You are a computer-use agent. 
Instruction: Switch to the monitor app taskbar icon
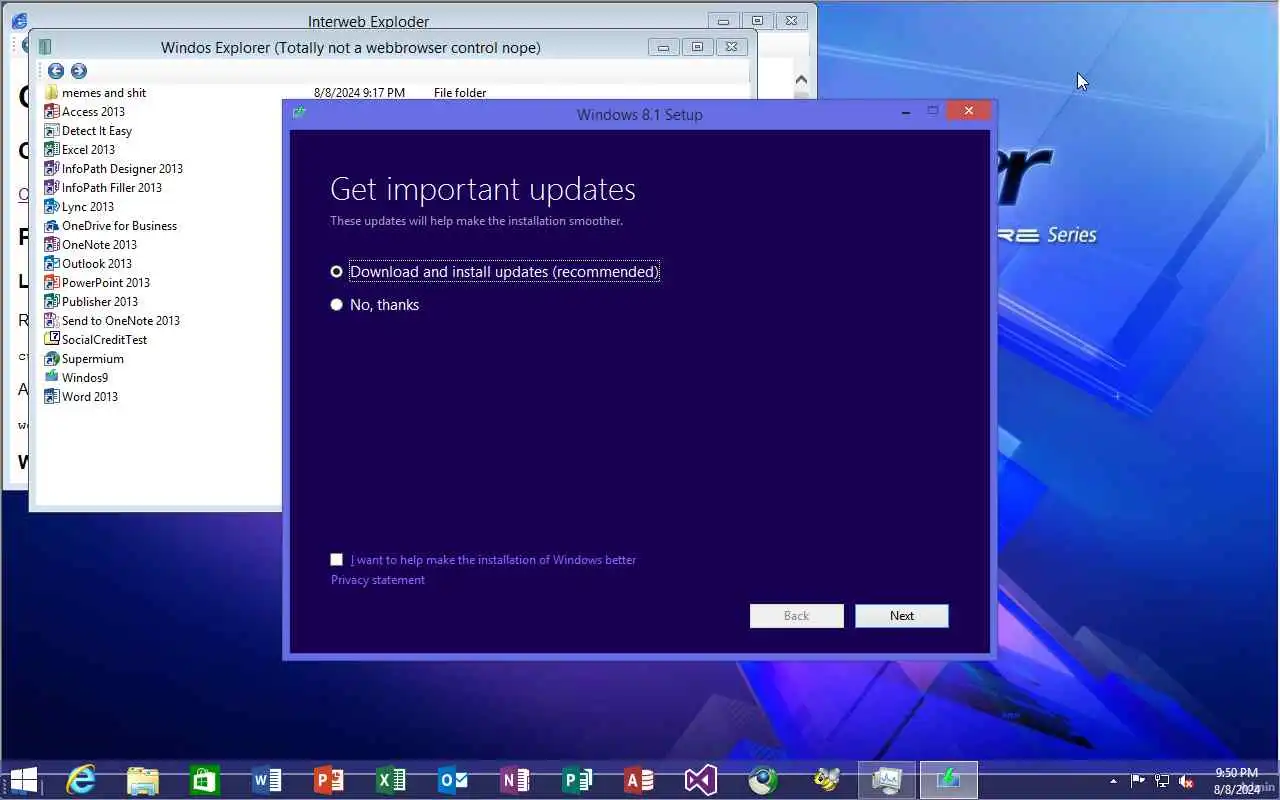(x=886, y=780)
